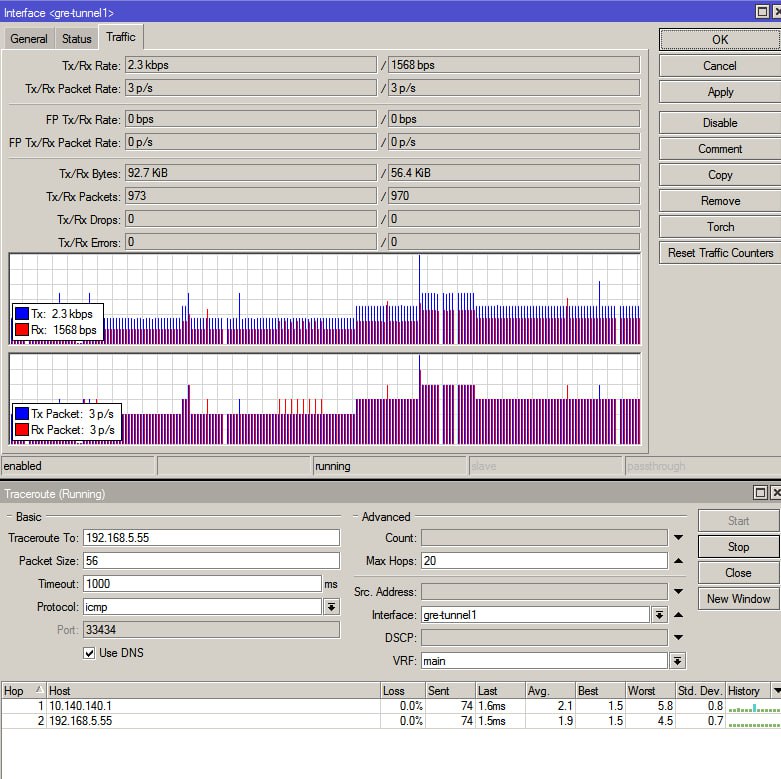Select hop row 10.140.140.1
The height and width of the screenshot is (779, 781).
tap(390, 706)
